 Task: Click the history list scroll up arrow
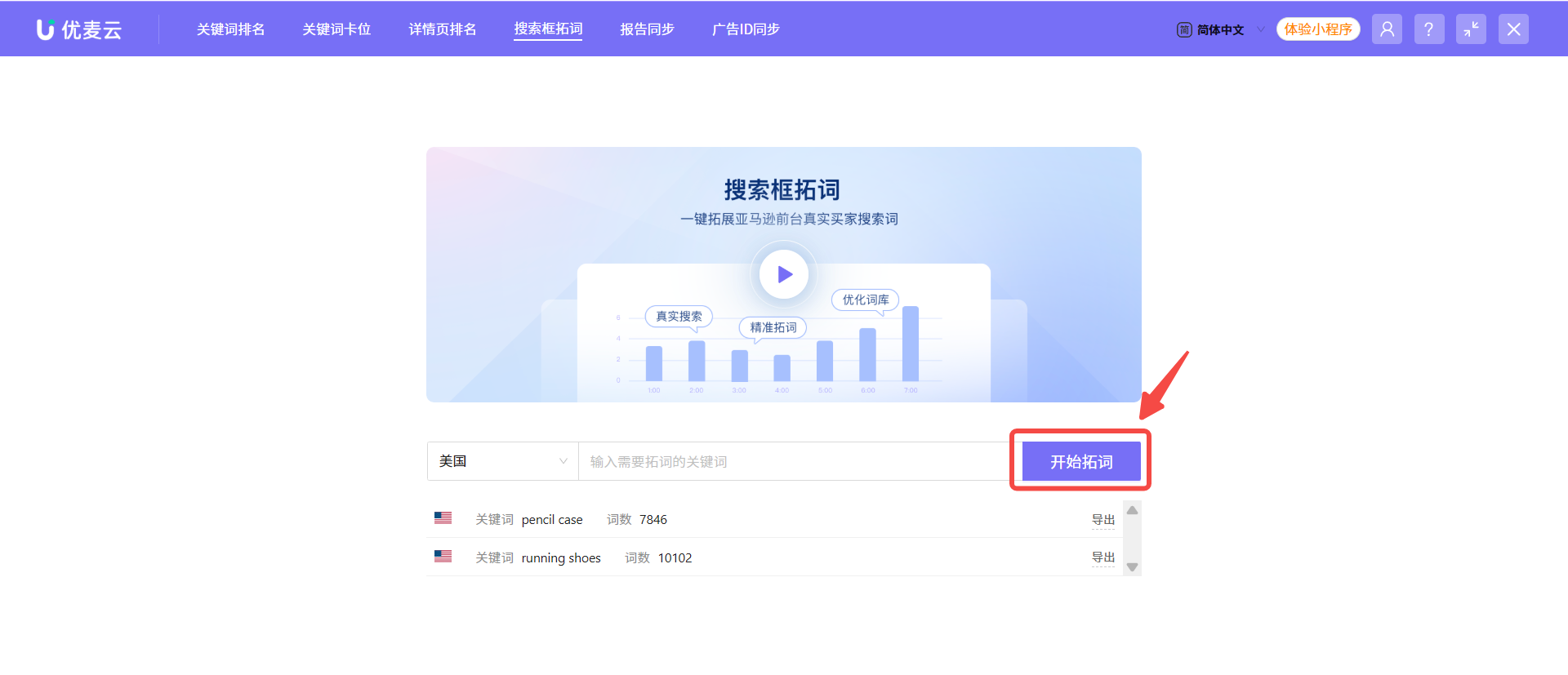click(1132, 510)
